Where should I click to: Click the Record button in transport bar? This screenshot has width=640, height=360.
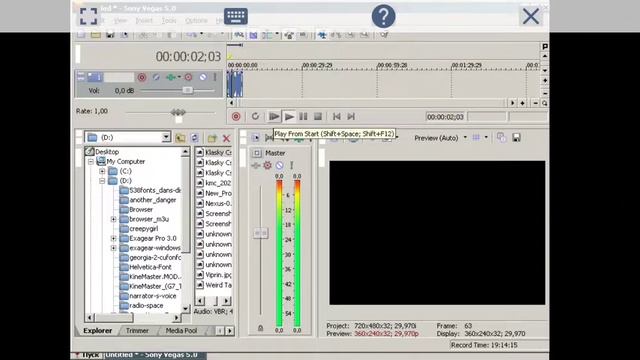pos(236,117)
